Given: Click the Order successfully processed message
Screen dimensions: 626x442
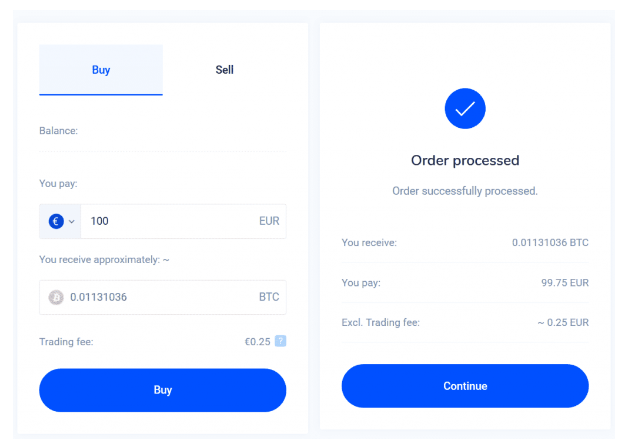Looking at the screenshot, I should click(465, 191).
